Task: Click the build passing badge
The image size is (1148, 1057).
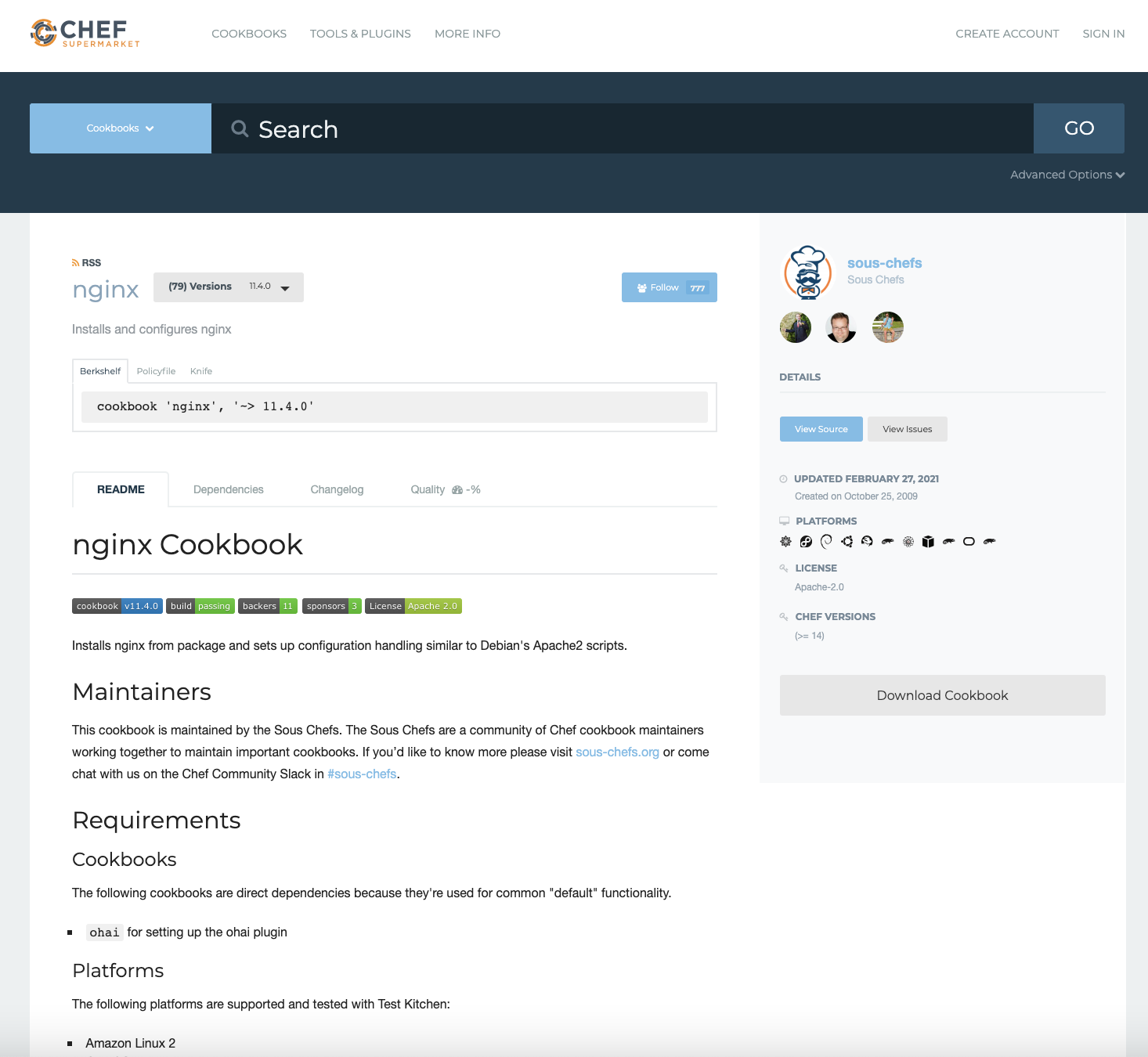Action: click(x=200, y=606)
